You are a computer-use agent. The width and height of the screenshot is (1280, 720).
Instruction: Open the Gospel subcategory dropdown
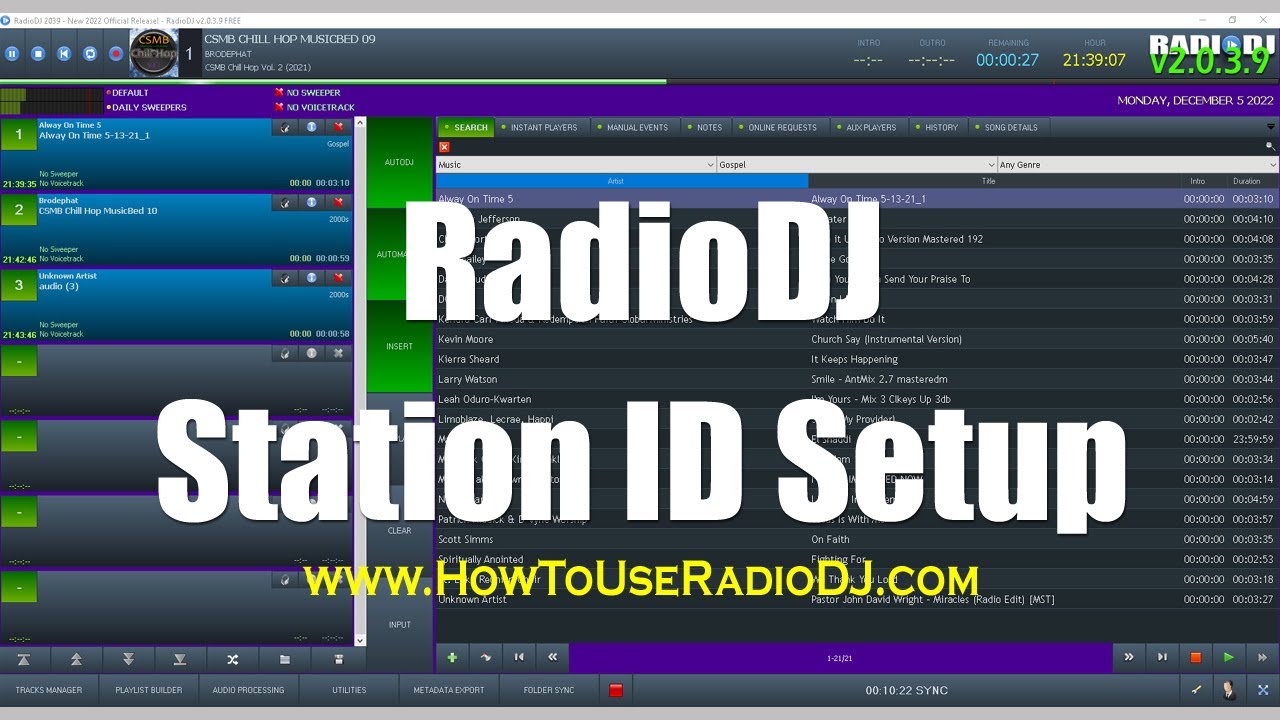tap(857, 165)
